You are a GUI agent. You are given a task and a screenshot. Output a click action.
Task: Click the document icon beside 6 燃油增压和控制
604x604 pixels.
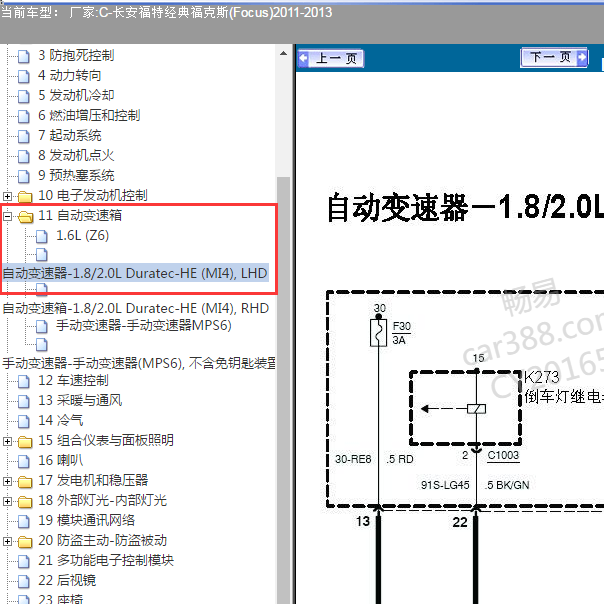24,116
